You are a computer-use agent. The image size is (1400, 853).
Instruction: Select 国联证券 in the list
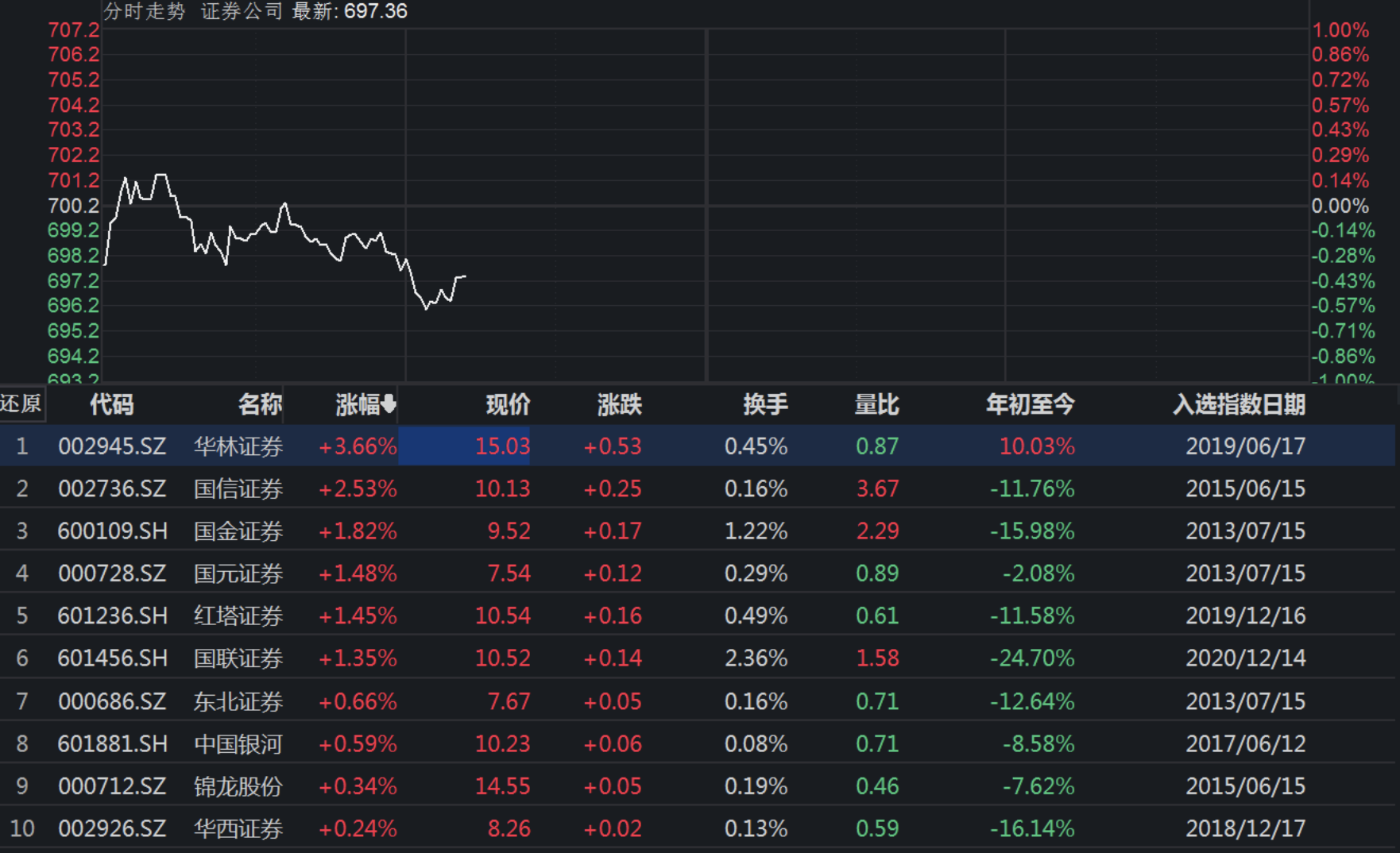[x=238, y=658]
